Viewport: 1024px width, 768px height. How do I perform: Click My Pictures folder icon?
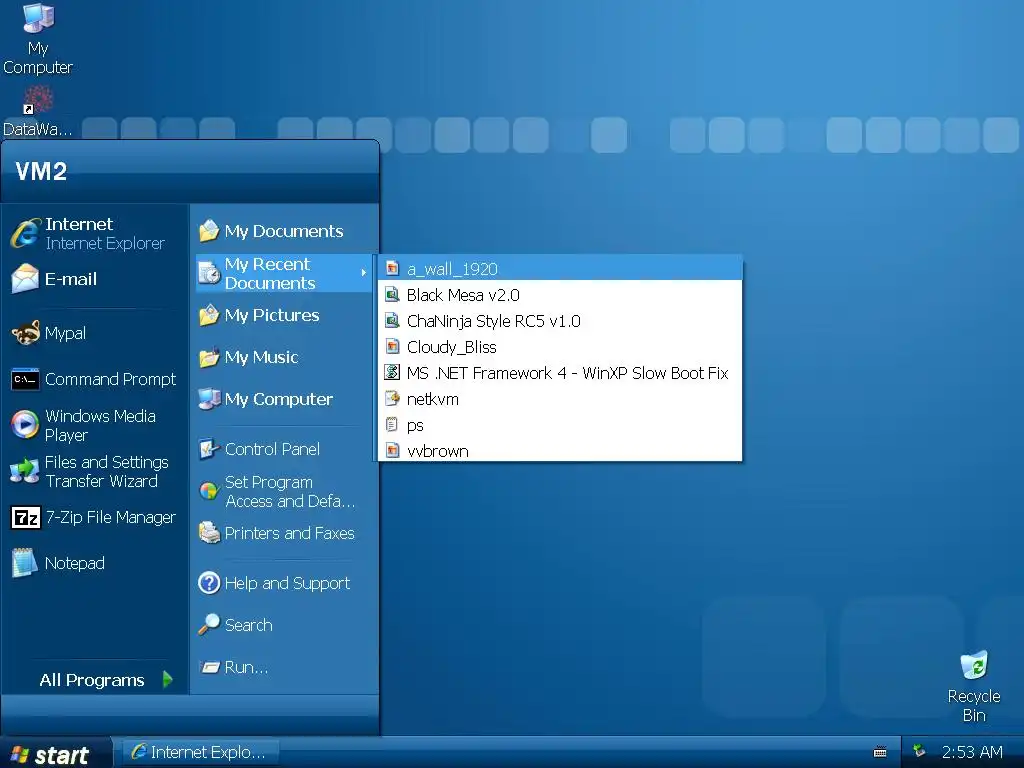[x=209, y=315]
